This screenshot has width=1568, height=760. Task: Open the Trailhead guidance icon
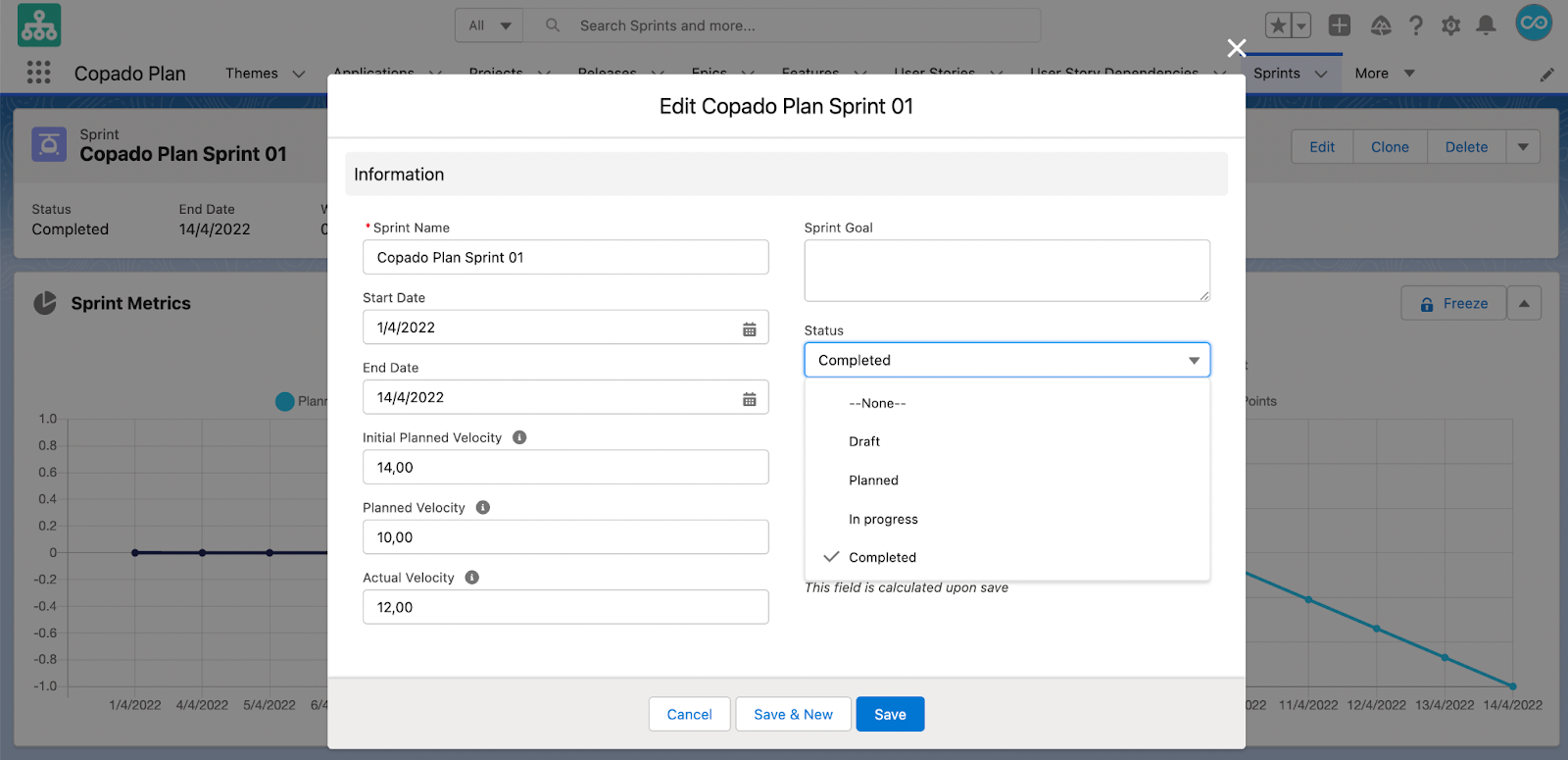pyautogui.click(x=1381, y=25)
